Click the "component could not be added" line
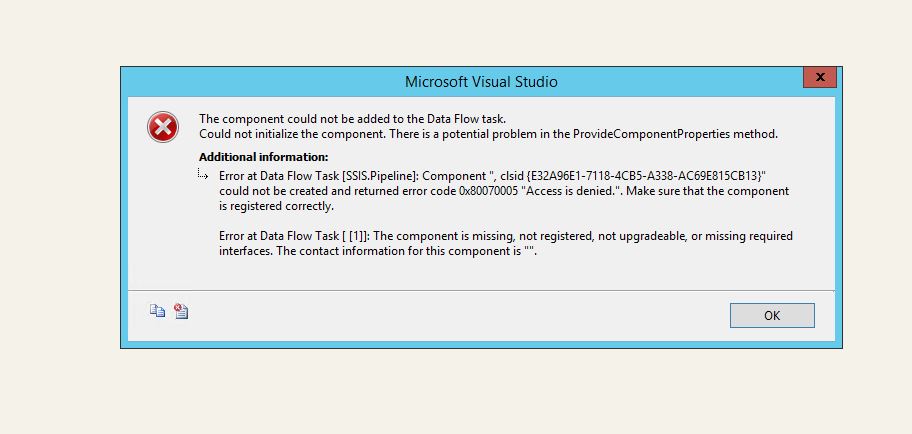The image size is (912, 434). [352, 119]
